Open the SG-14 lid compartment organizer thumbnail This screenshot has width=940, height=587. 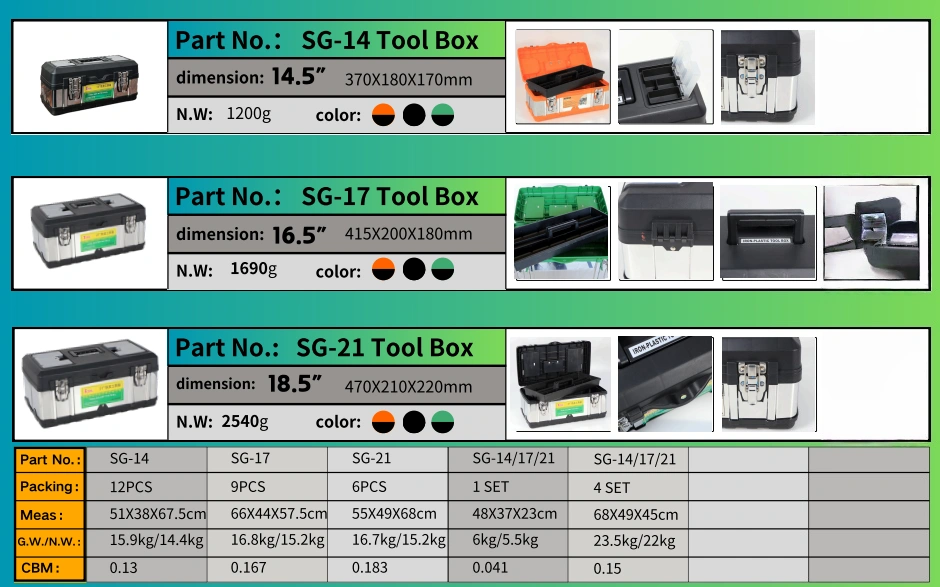click(665, 77)
